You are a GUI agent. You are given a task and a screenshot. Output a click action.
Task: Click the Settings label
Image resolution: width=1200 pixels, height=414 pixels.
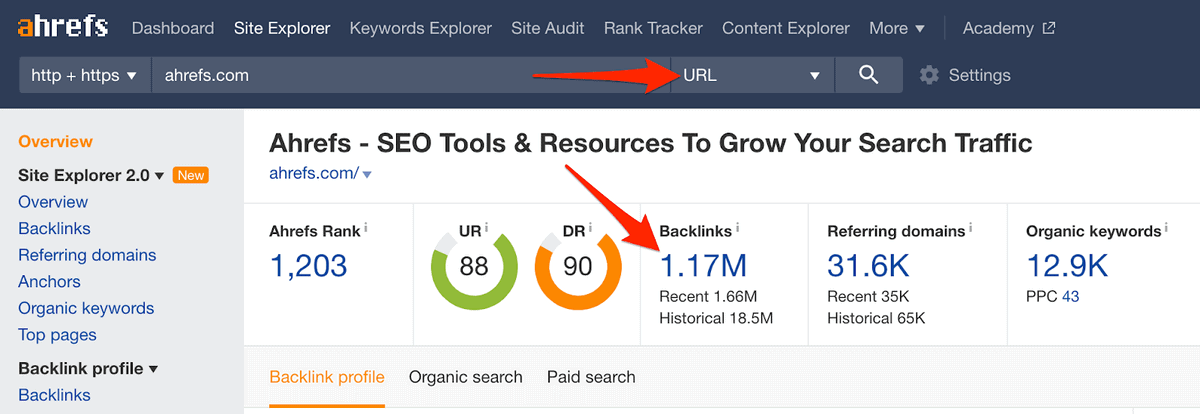[x=980, y=75]
